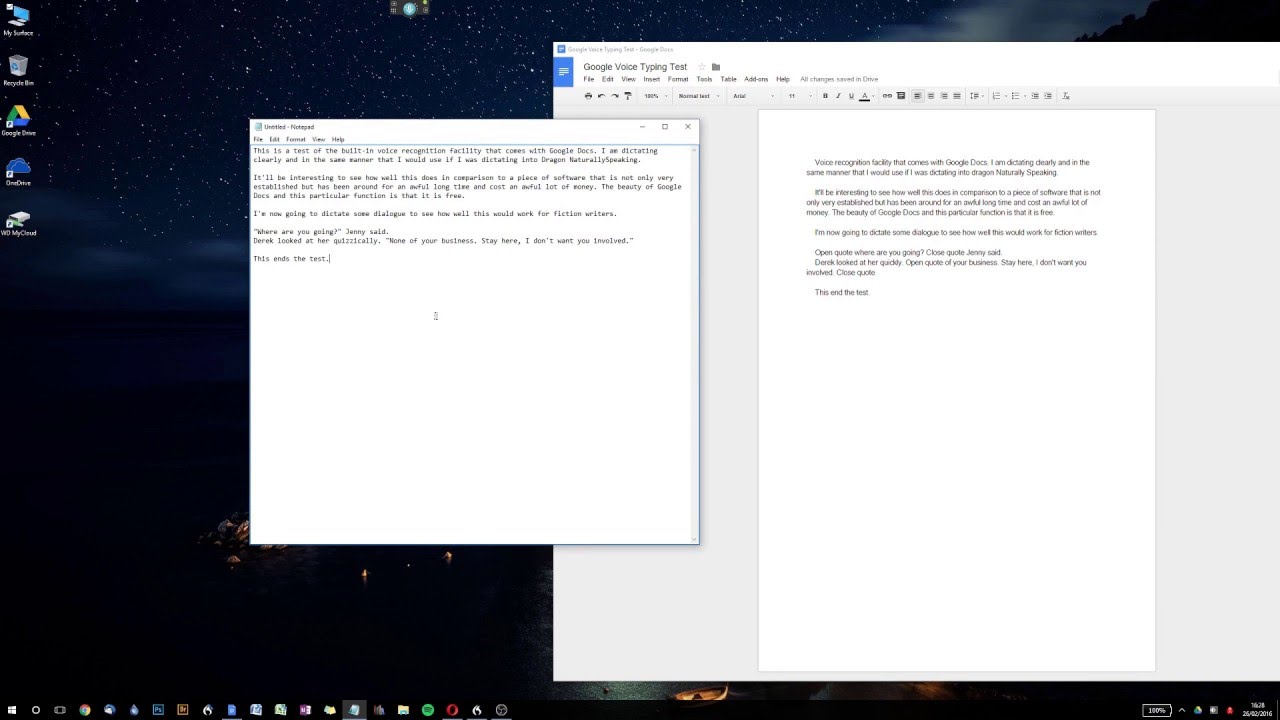Image resolution: width=1280 pixels, height=720 pixels.
Task: Click the Google Drive system tray icon
Action: (x=1197, y=710)
